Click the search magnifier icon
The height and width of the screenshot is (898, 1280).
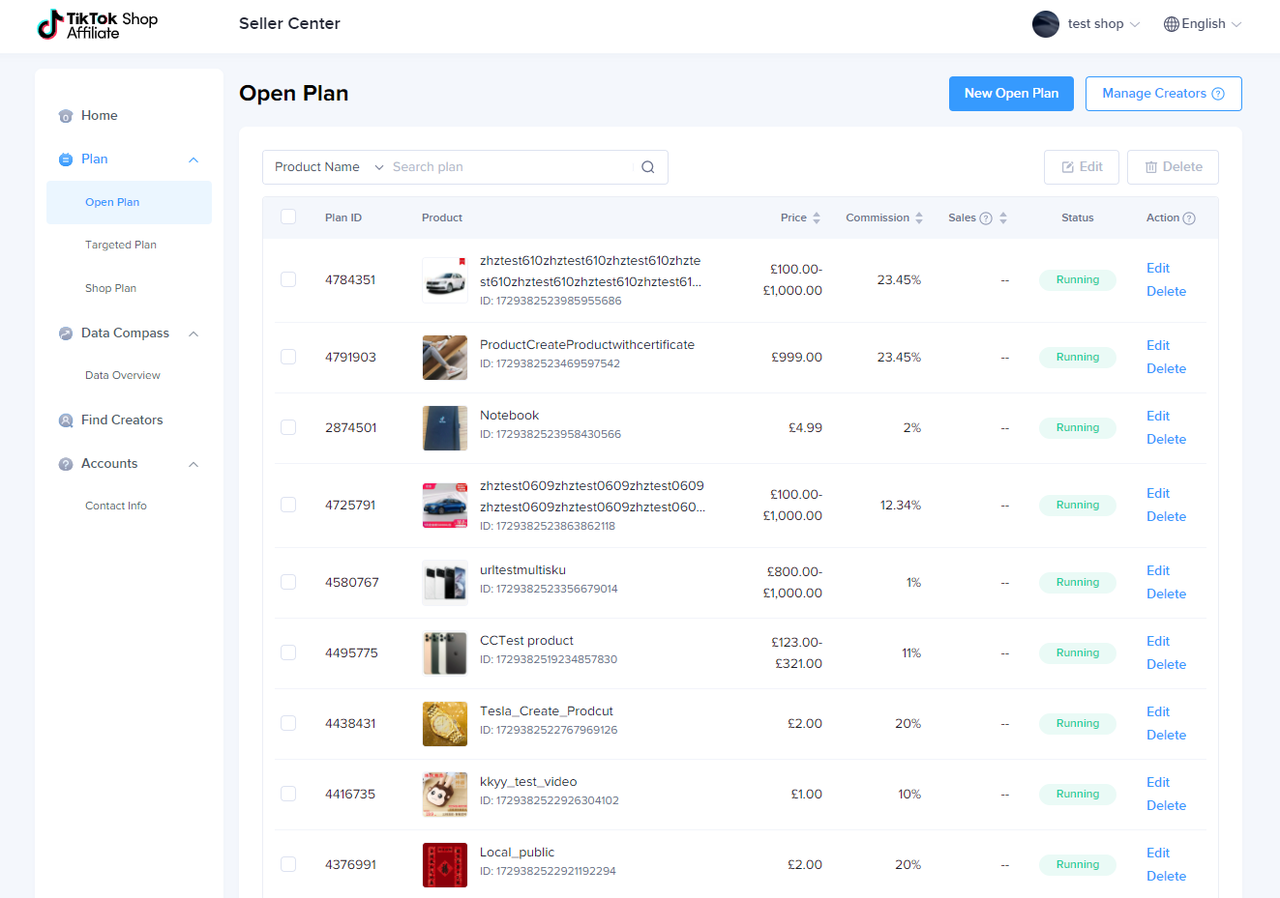pyautogui.click(x=648, y=167)
